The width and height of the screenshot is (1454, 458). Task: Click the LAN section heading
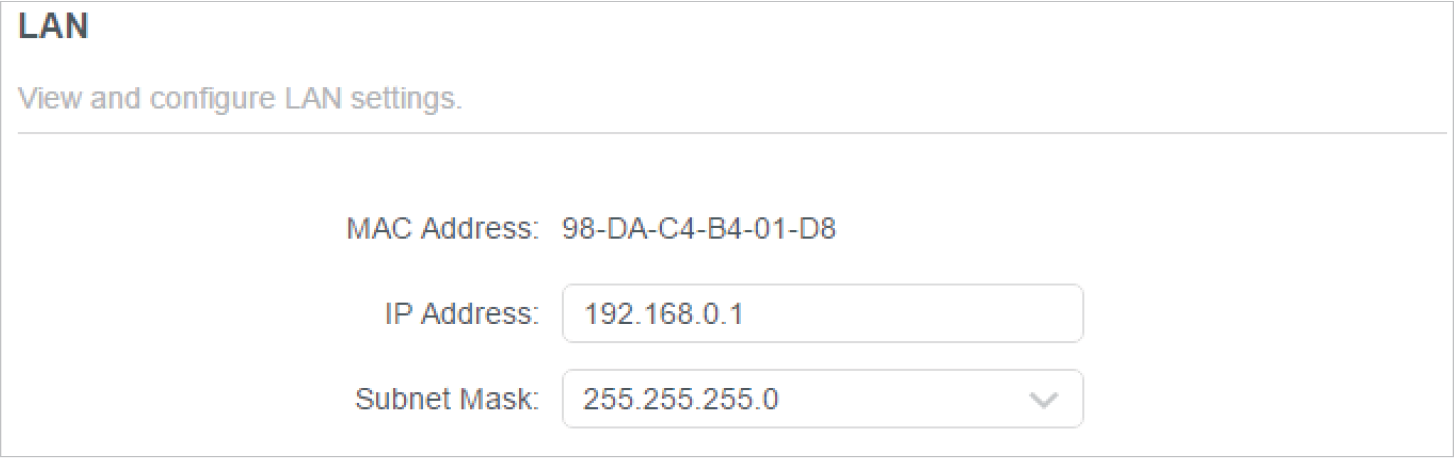pos(54,28)
